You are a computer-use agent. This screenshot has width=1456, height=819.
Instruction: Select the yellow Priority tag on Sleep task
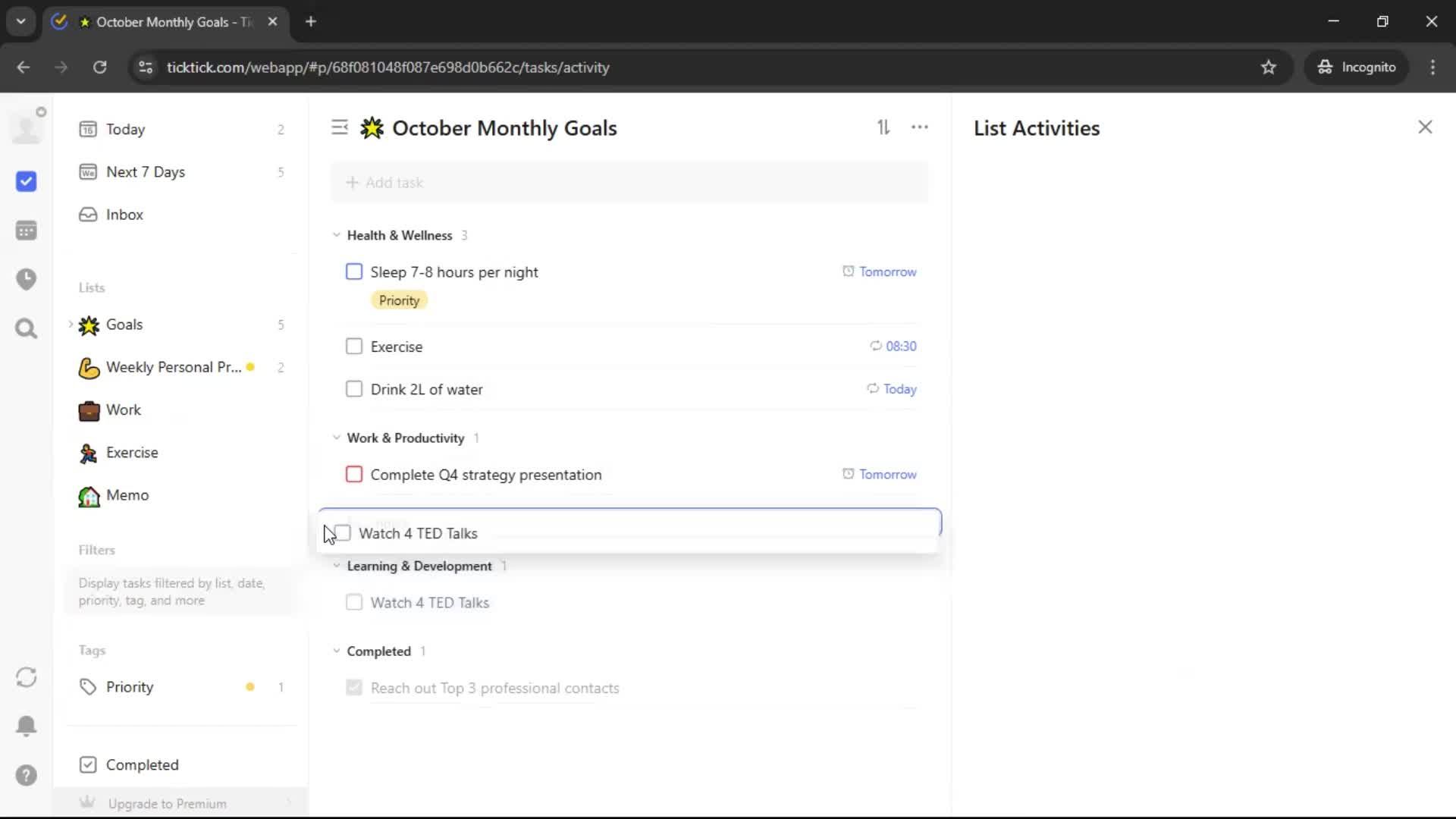(399, 300)
